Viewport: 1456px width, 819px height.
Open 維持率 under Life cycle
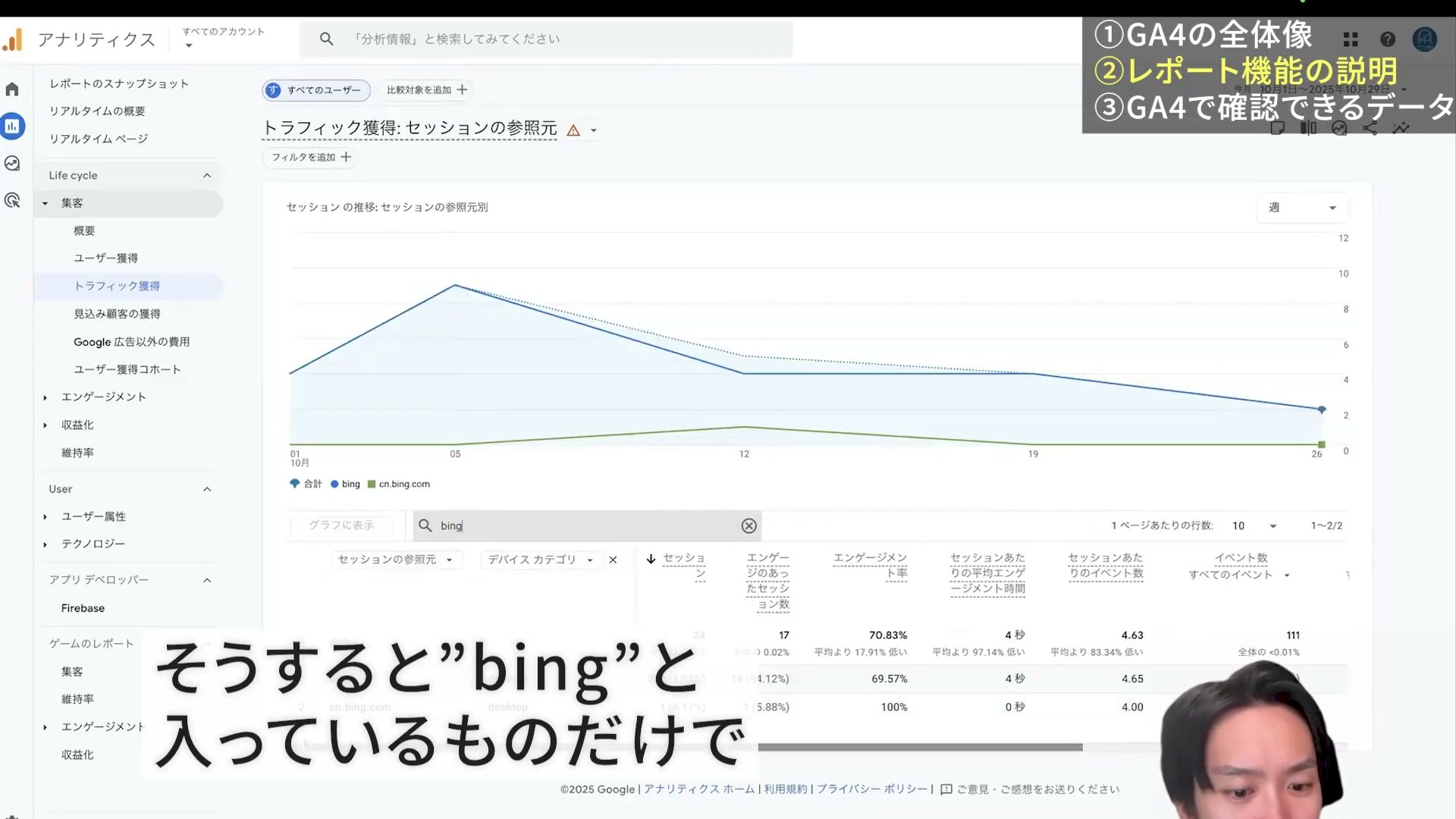click(x=77, y=453)
